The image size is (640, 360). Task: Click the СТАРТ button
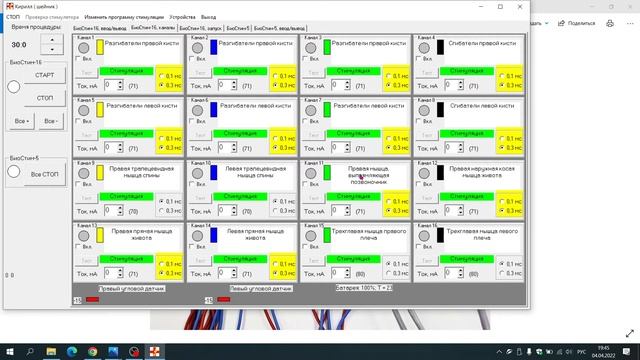tap(44, 75)
